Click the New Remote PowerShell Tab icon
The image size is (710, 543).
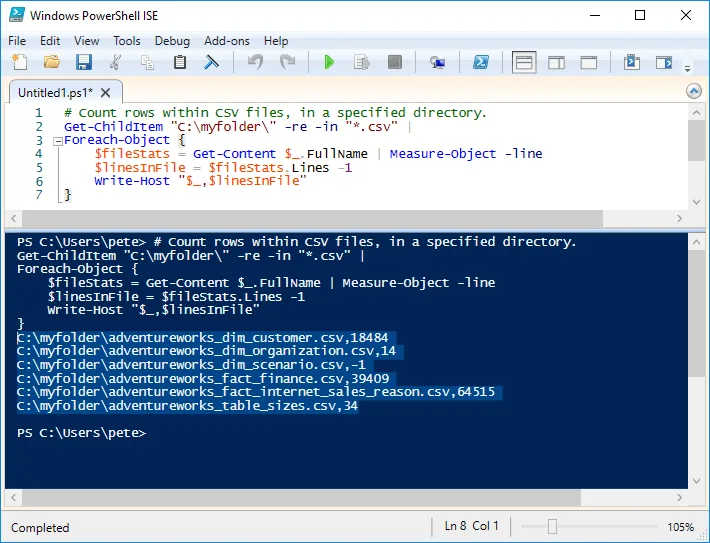point(438,63)
